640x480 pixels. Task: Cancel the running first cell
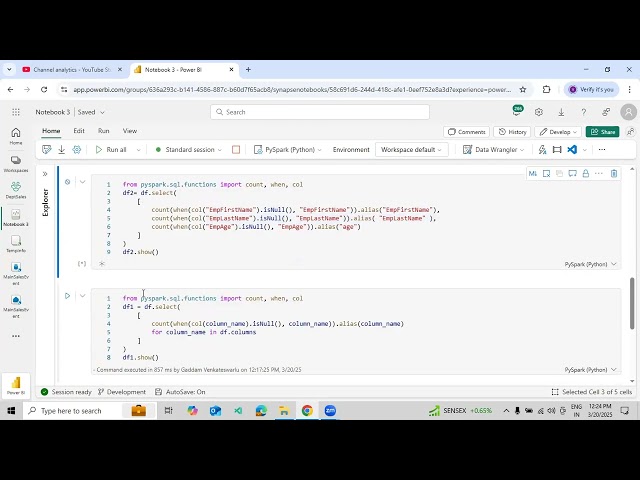tap(68, 182)
